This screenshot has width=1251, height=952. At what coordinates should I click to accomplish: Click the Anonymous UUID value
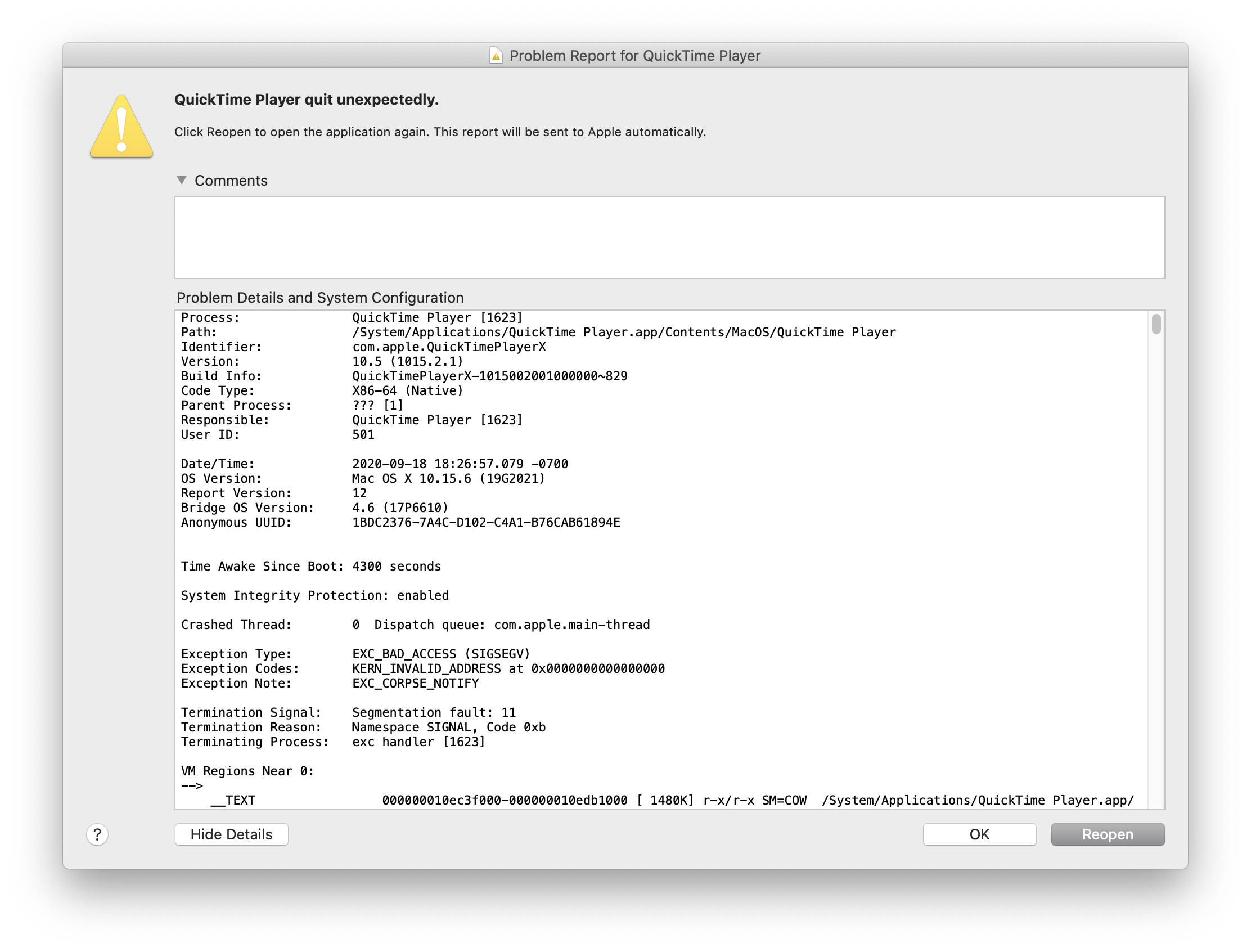tap(485, 523)
